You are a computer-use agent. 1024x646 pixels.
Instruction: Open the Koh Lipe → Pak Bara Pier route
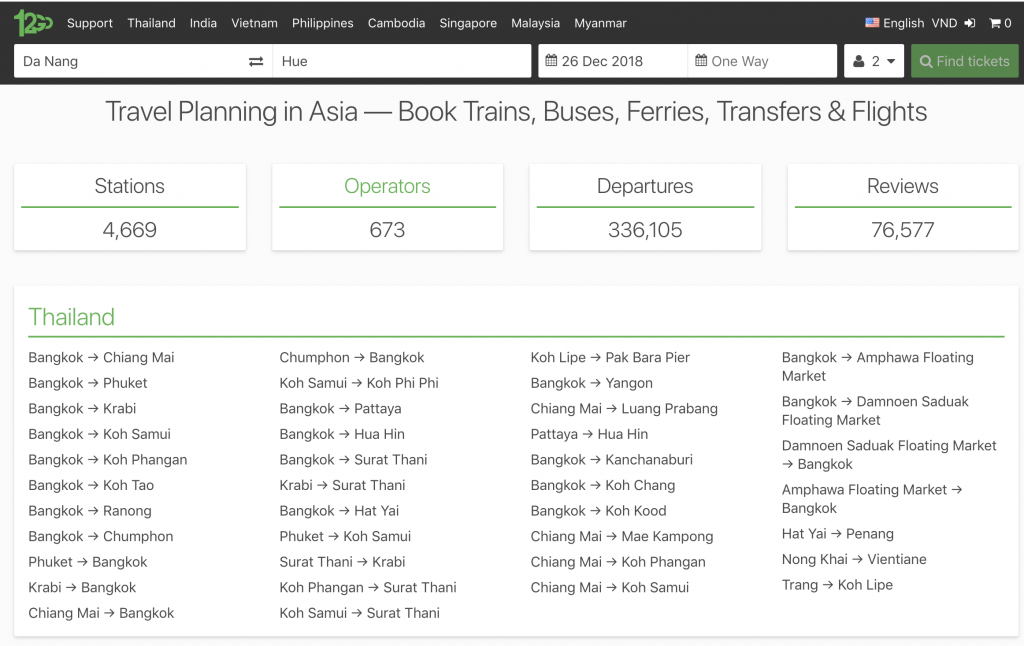tap(610, 357)
